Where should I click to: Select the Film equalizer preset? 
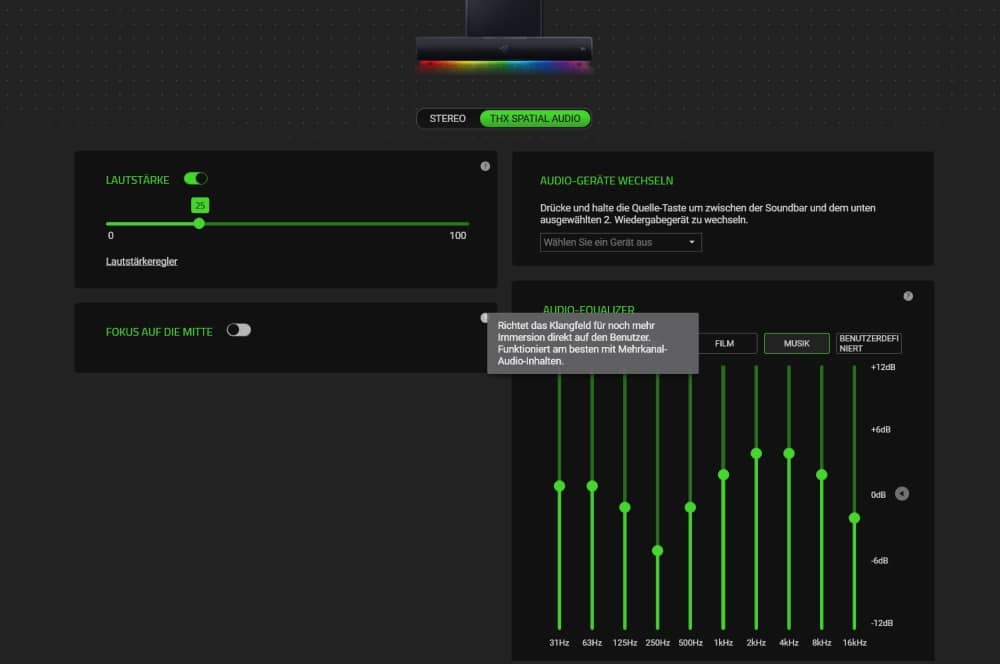[x=724, y=343]
